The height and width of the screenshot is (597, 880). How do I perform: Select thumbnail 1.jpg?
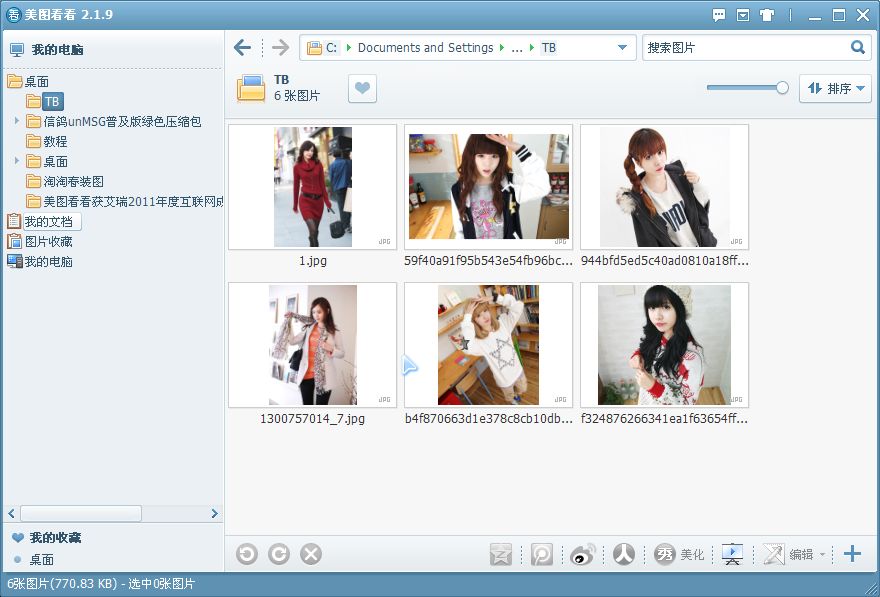tap(313, 187)
